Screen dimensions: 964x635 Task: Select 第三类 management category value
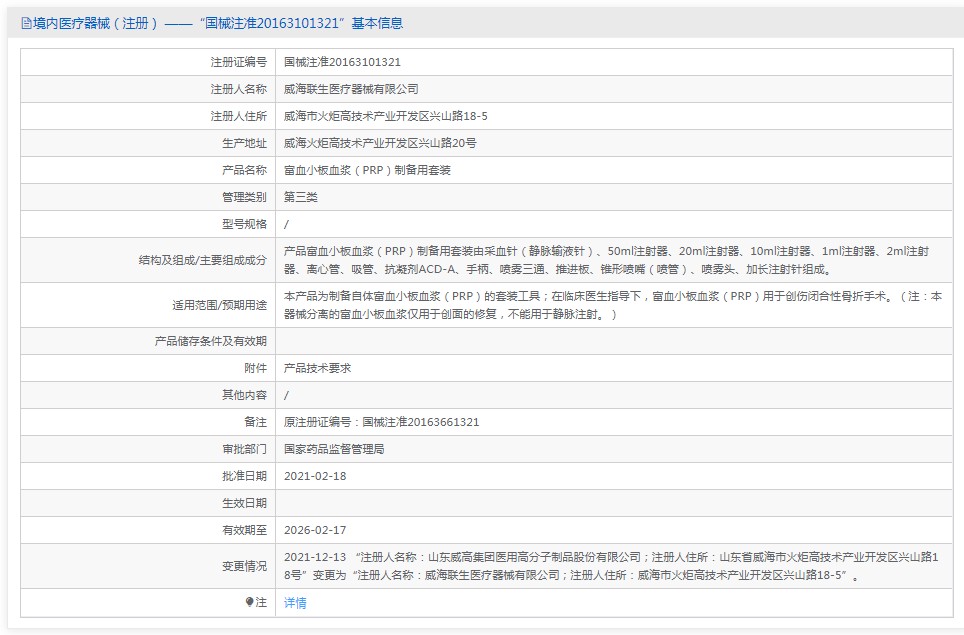(x=301, y=197)
